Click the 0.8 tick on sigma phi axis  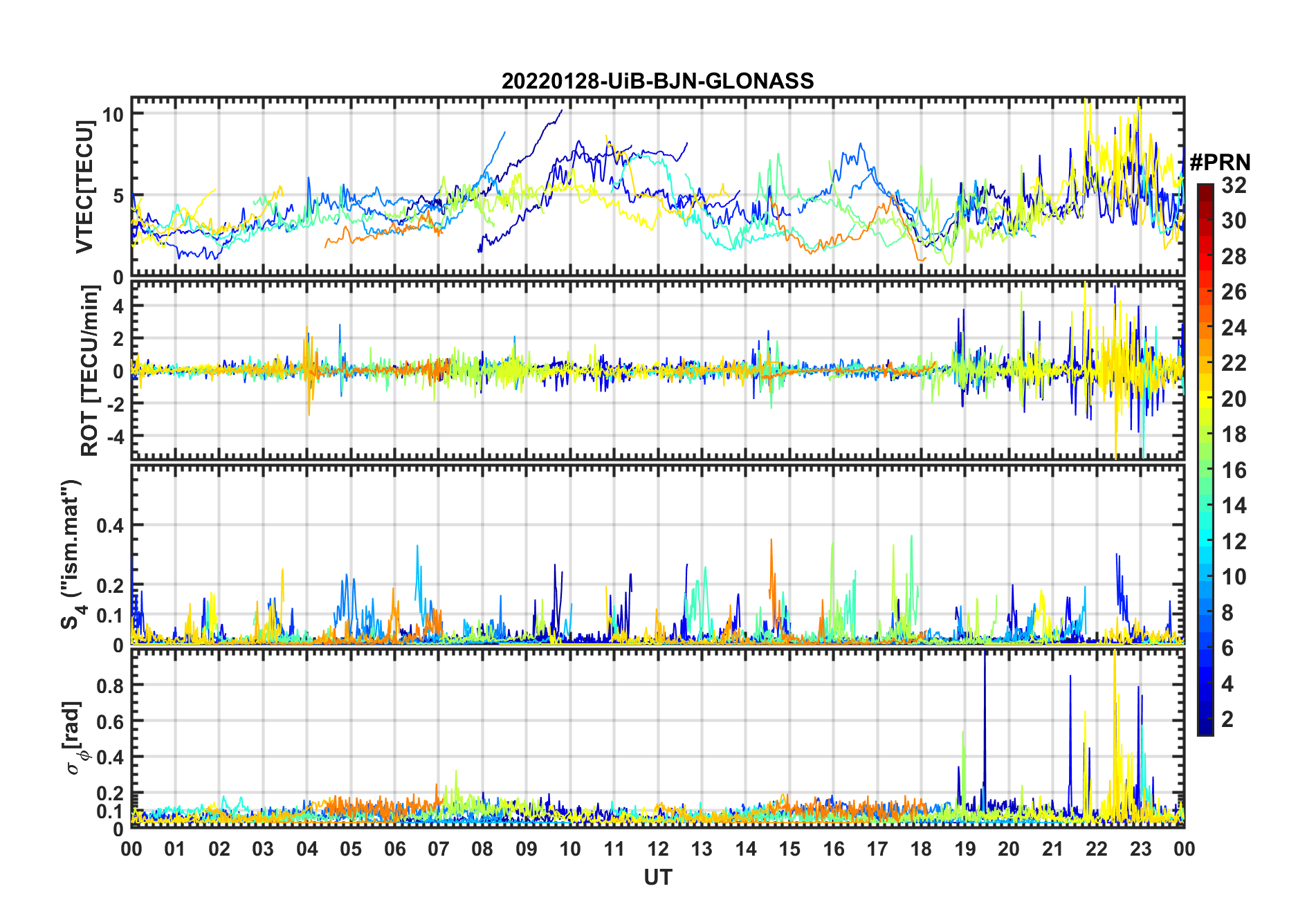tap(111, 686)
